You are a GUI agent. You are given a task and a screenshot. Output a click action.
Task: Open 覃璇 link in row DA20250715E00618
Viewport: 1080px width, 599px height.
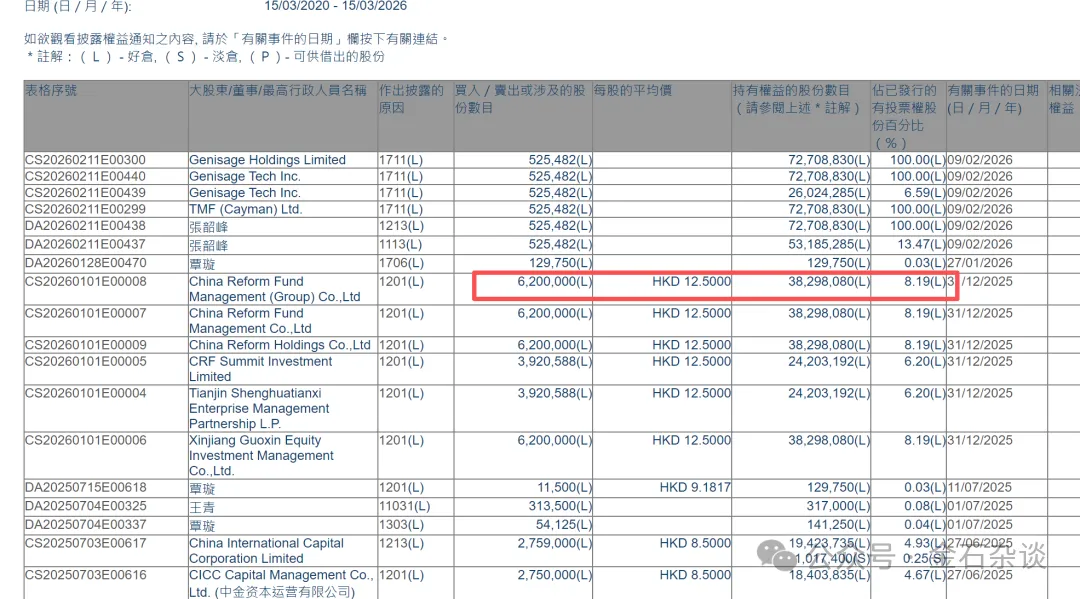tap(202, 488)
